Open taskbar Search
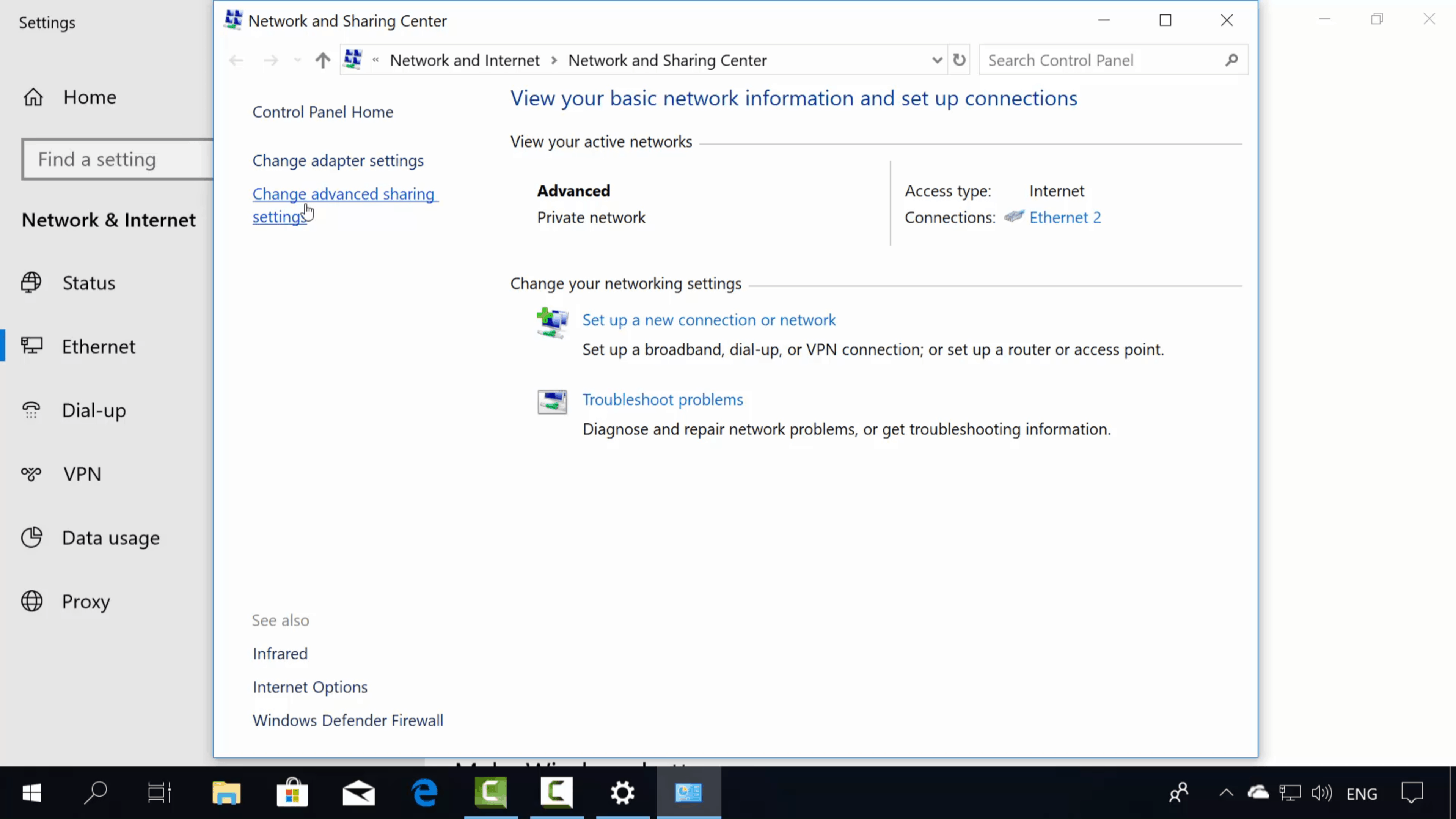 96,793
